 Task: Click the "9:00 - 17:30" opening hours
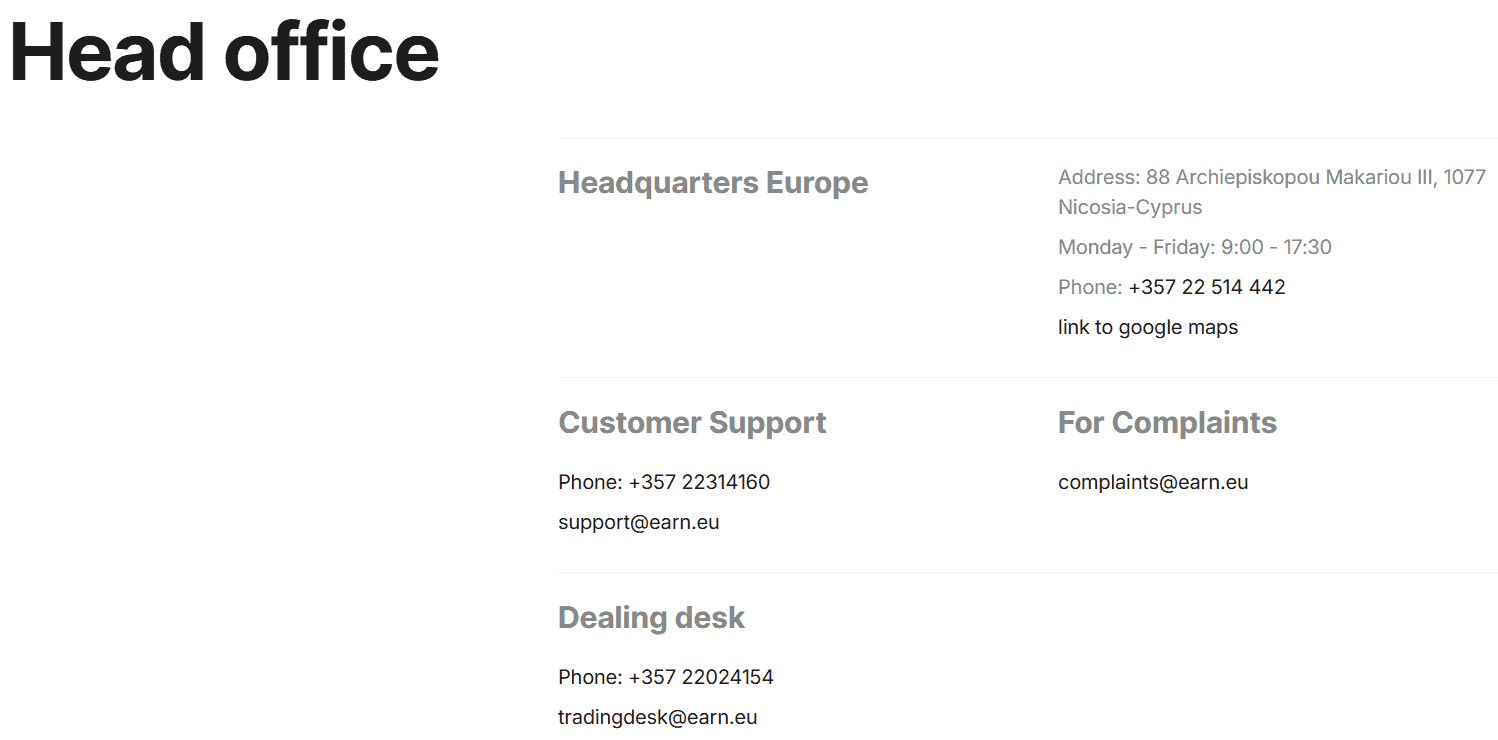click(1276, 247)
